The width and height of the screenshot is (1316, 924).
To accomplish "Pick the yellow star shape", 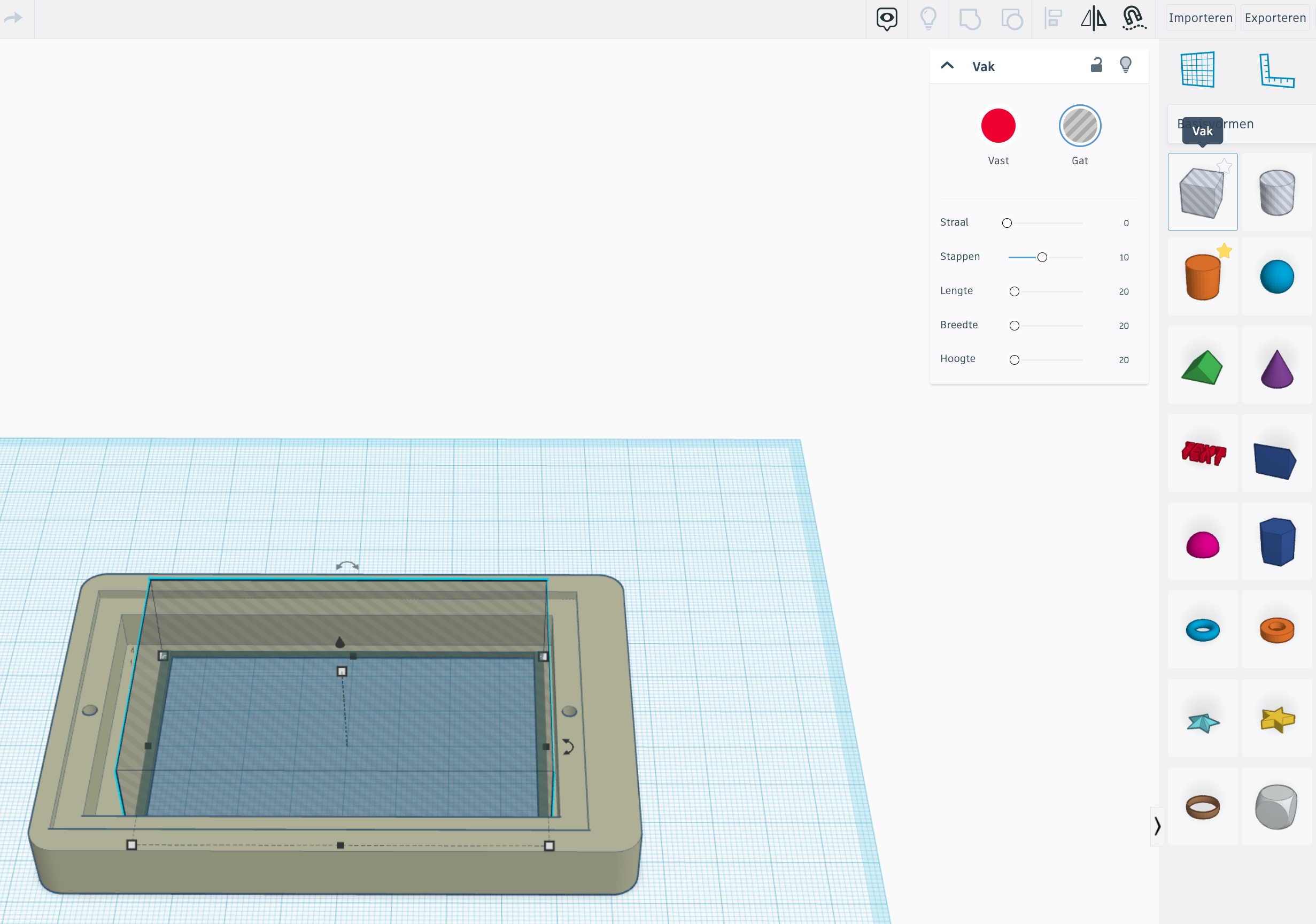I will tap(1276, 719).
